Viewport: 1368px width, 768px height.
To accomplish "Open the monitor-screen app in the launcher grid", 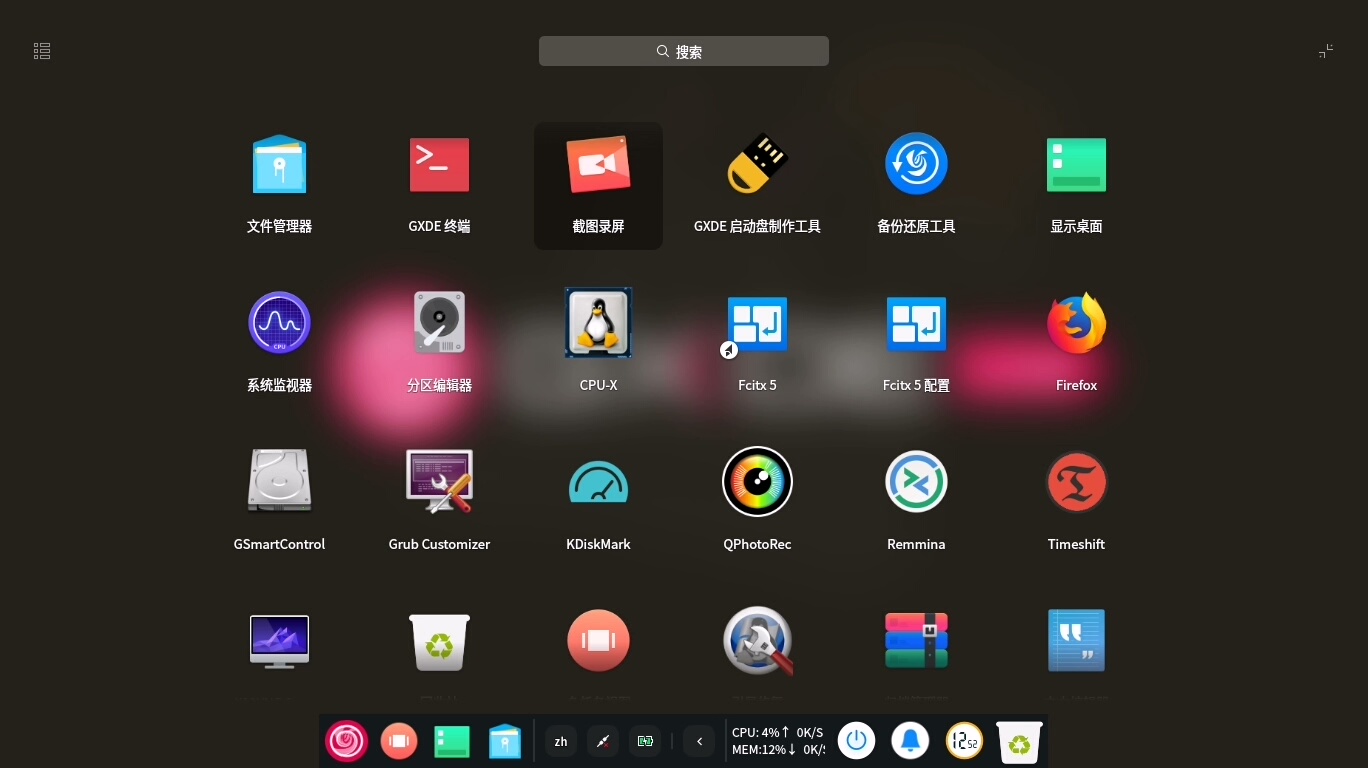I will [279, 641].
